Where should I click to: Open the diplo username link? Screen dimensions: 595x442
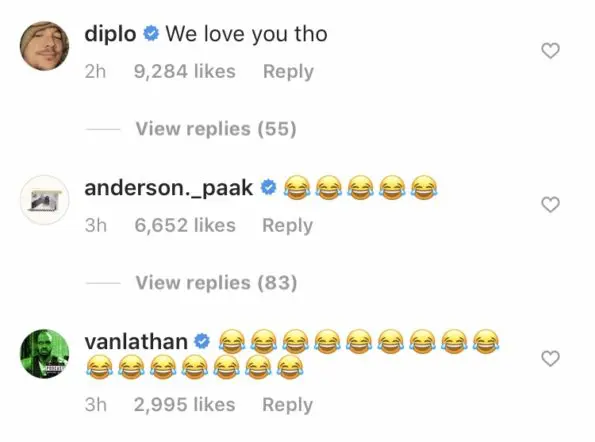tap(110, 35)
